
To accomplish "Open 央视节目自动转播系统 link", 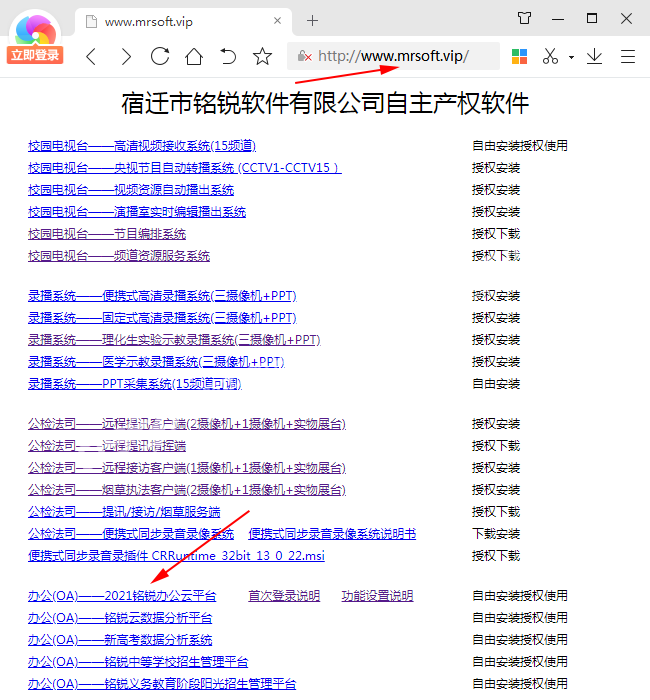I will click(x=184, y=168).
